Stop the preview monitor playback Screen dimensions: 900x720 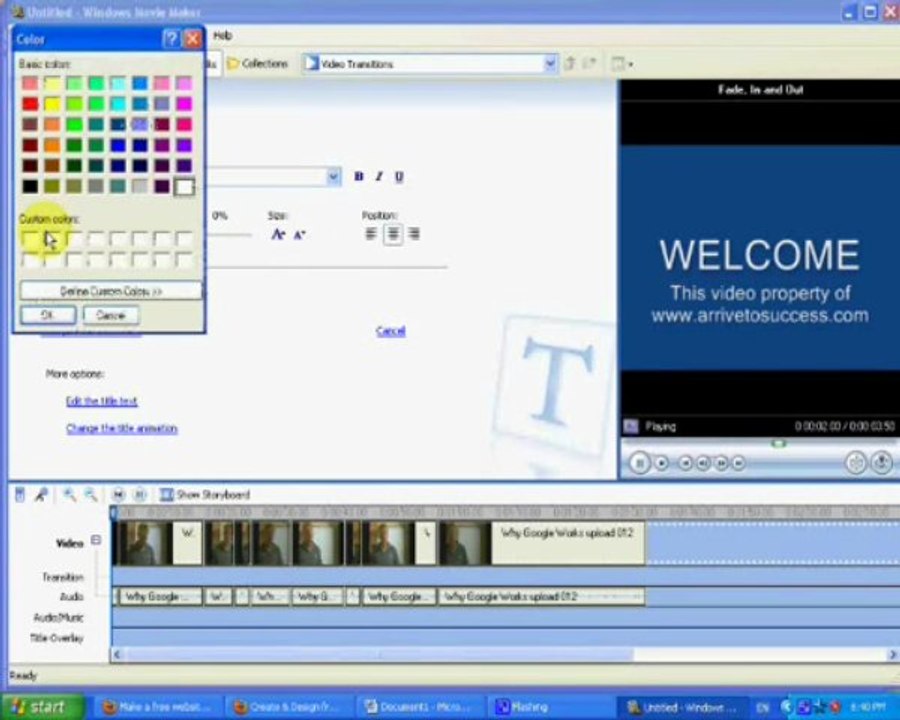[661, 463]
